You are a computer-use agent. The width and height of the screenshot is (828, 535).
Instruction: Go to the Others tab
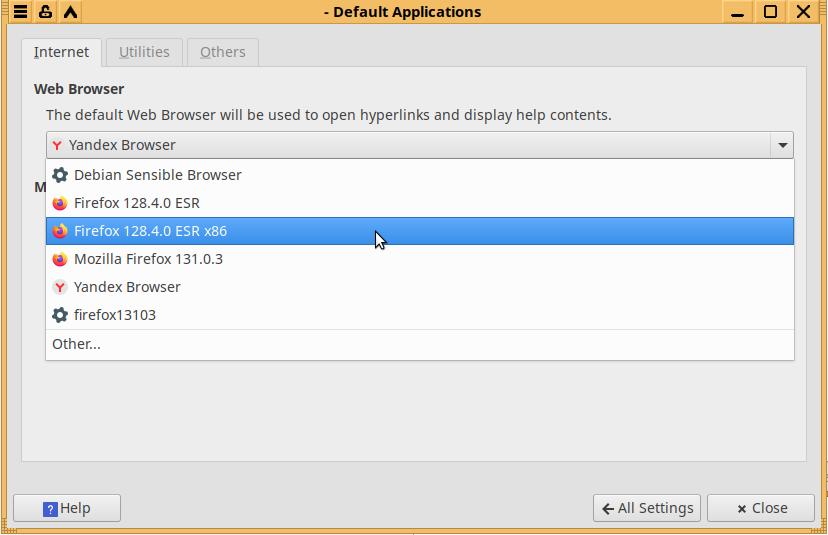[x=222, y=52]
